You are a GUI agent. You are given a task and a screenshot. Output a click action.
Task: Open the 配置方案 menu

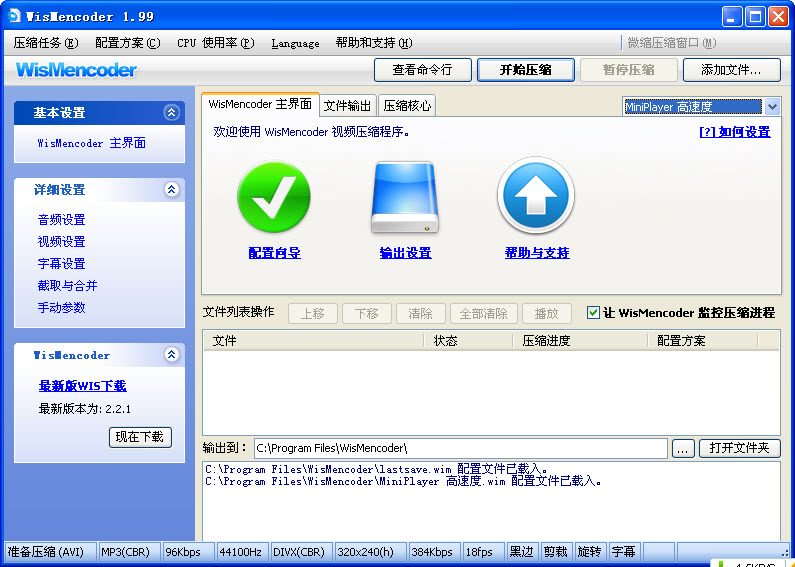point(128,43)
